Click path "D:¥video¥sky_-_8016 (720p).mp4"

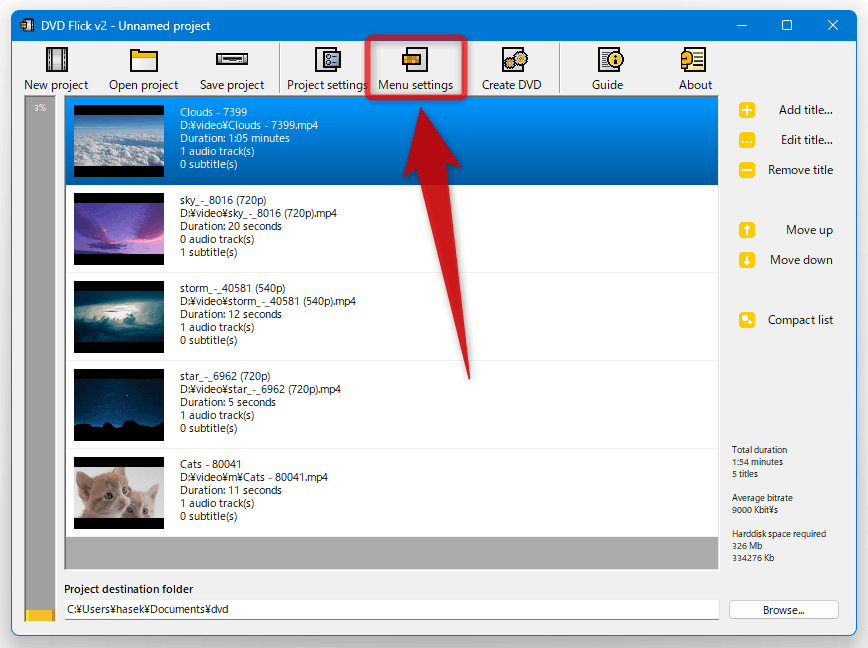[x=258, y=213]
